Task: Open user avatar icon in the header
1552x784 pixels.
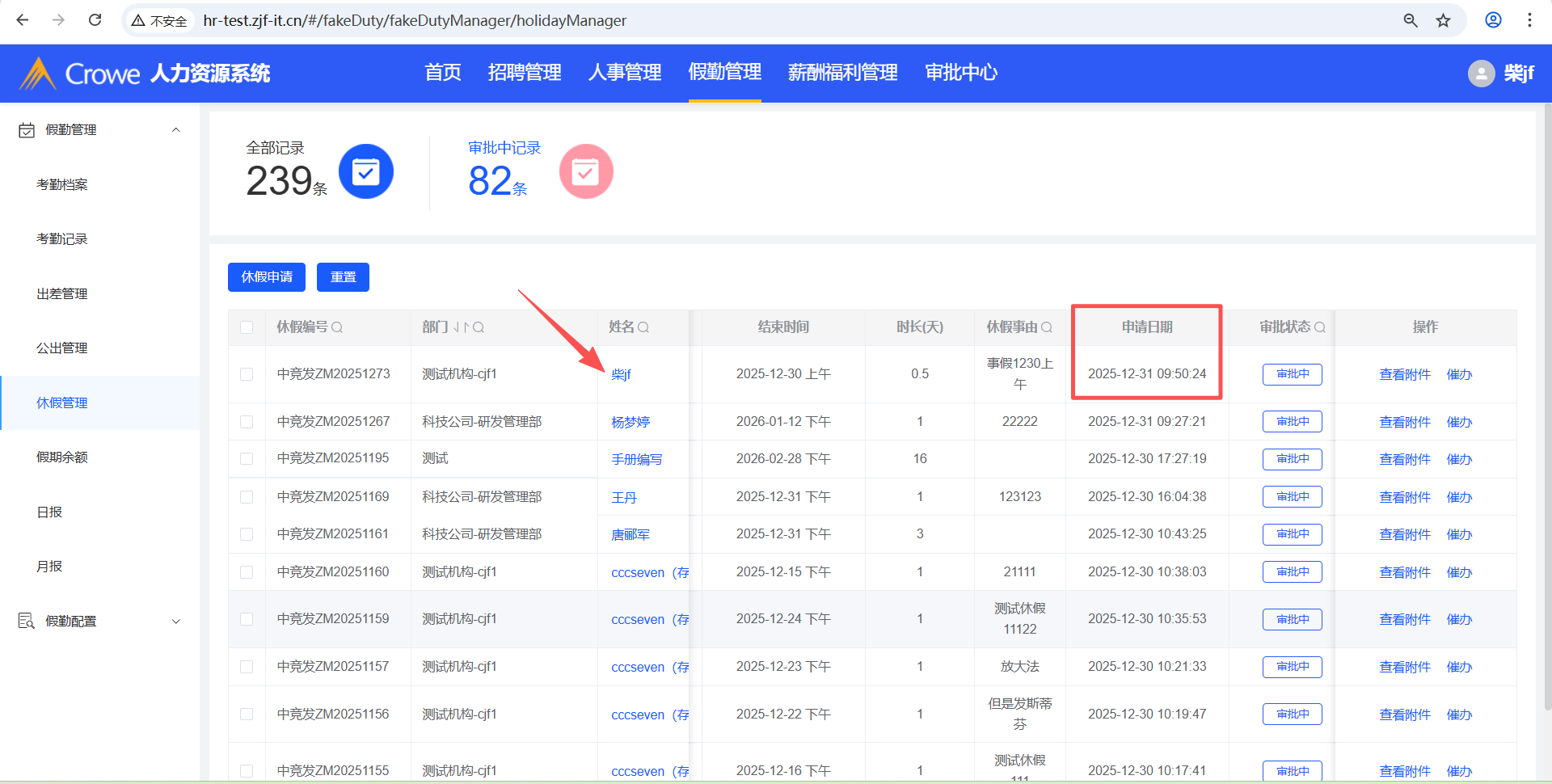Action: [x=1481, y=74]
